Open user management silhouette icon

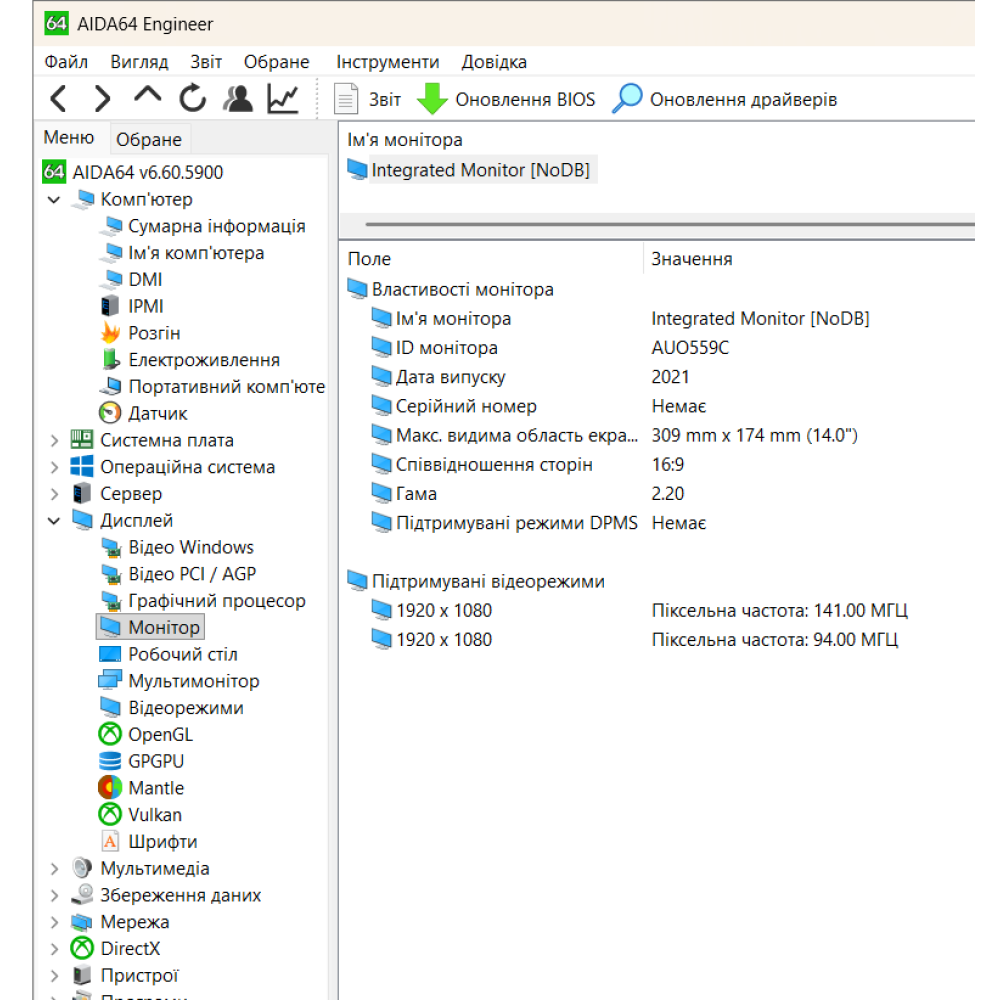238,99
